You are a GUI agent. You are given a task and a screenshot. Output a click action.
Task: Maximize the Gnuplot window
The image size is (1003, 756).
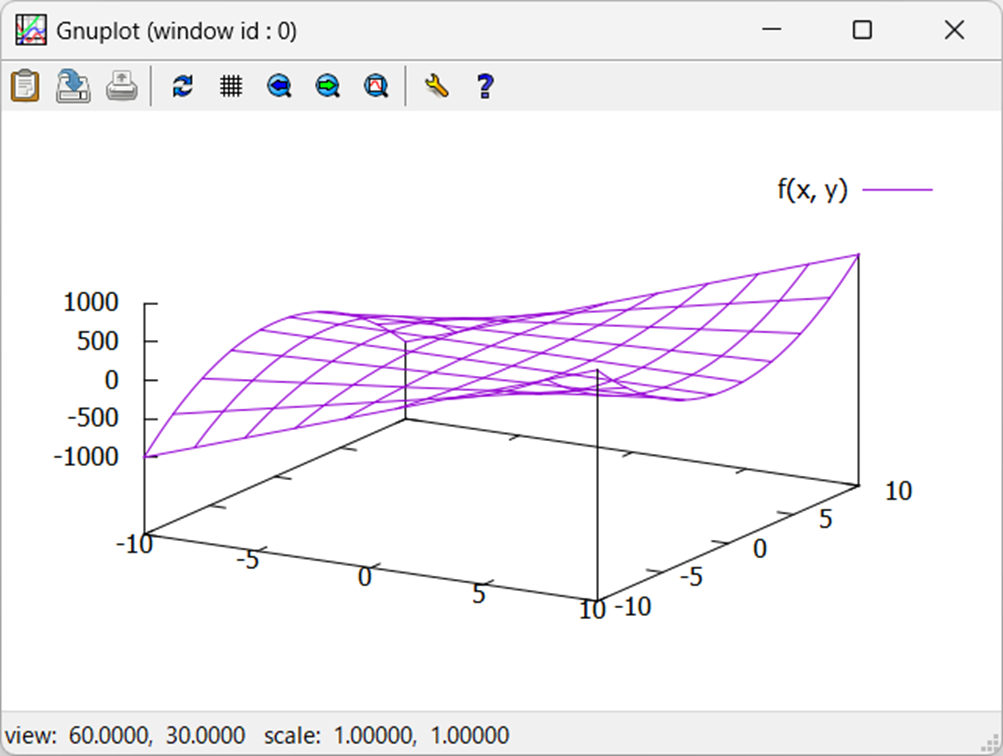click(x=861, y=31)
